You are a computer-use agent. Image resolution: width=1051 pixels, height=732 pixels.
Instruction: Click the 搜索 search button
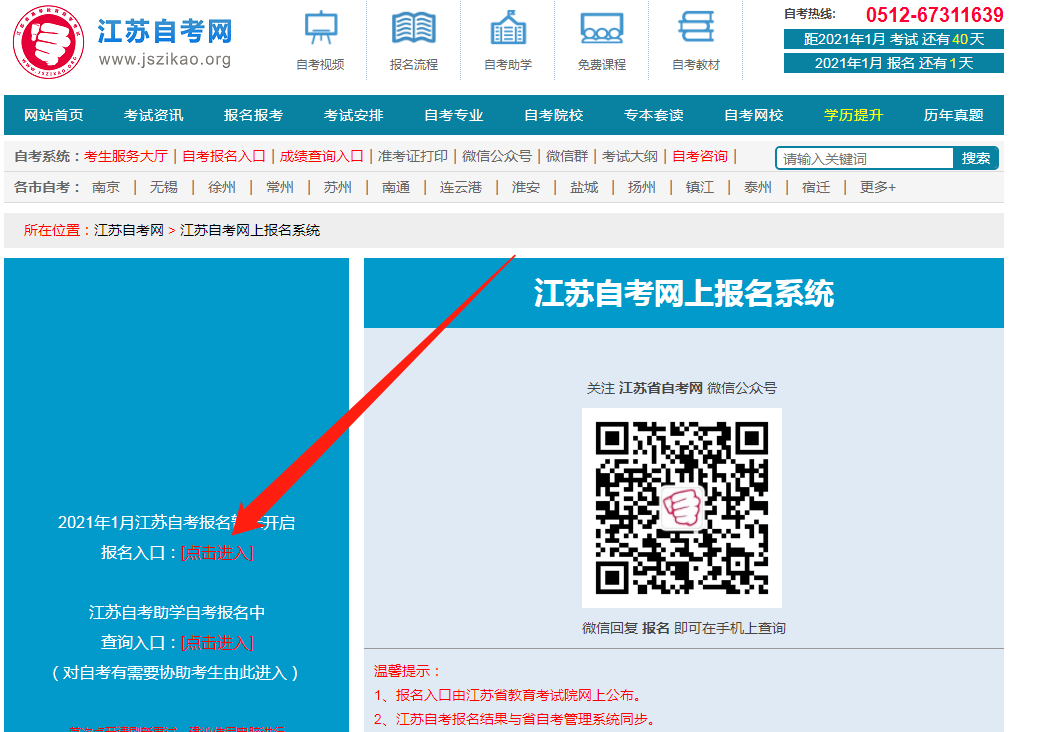click(975, 158)
